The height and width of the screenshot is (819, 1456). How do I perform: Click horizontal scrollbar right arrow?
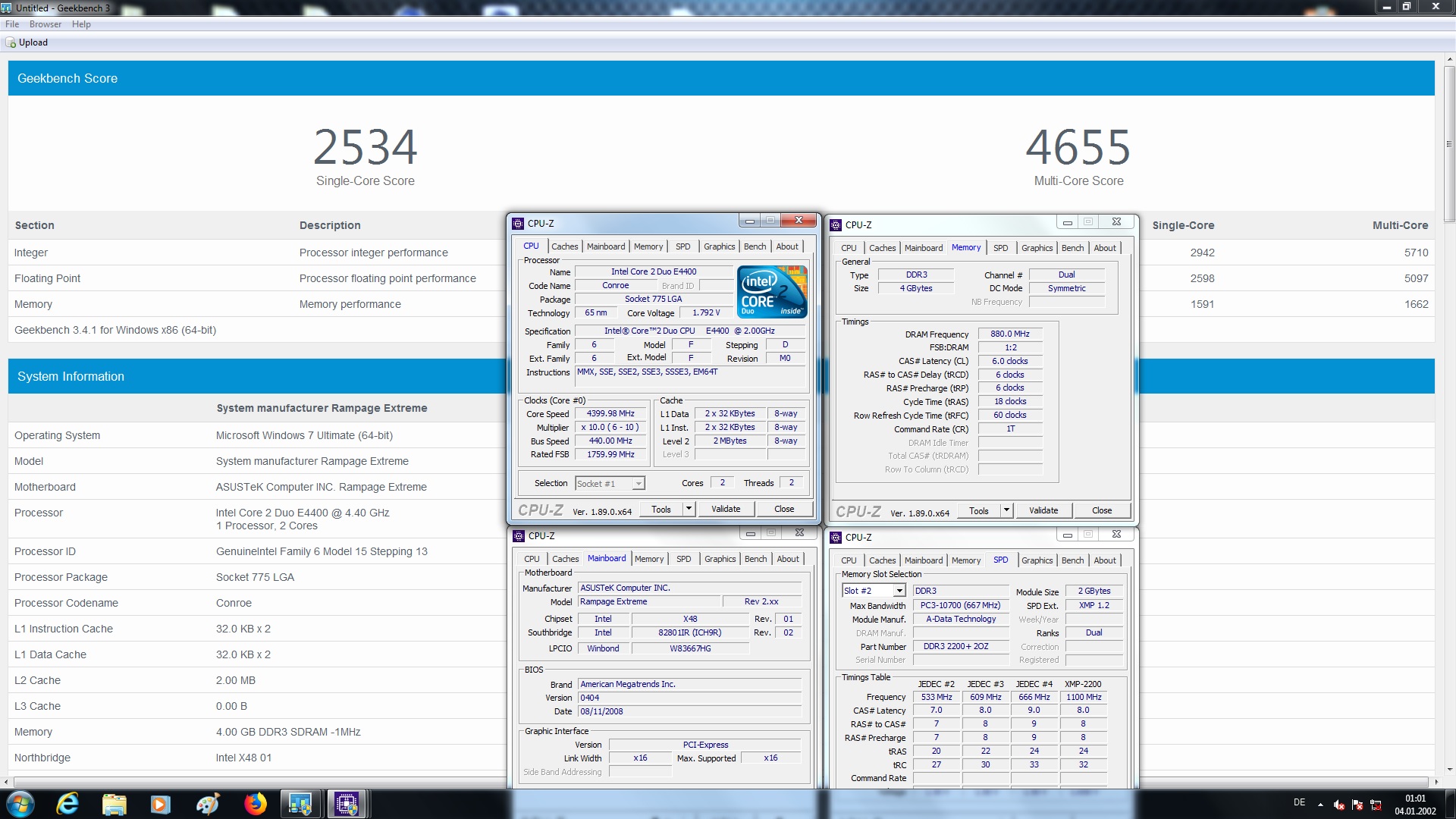pyautogui.click(x=1436, y=782)
